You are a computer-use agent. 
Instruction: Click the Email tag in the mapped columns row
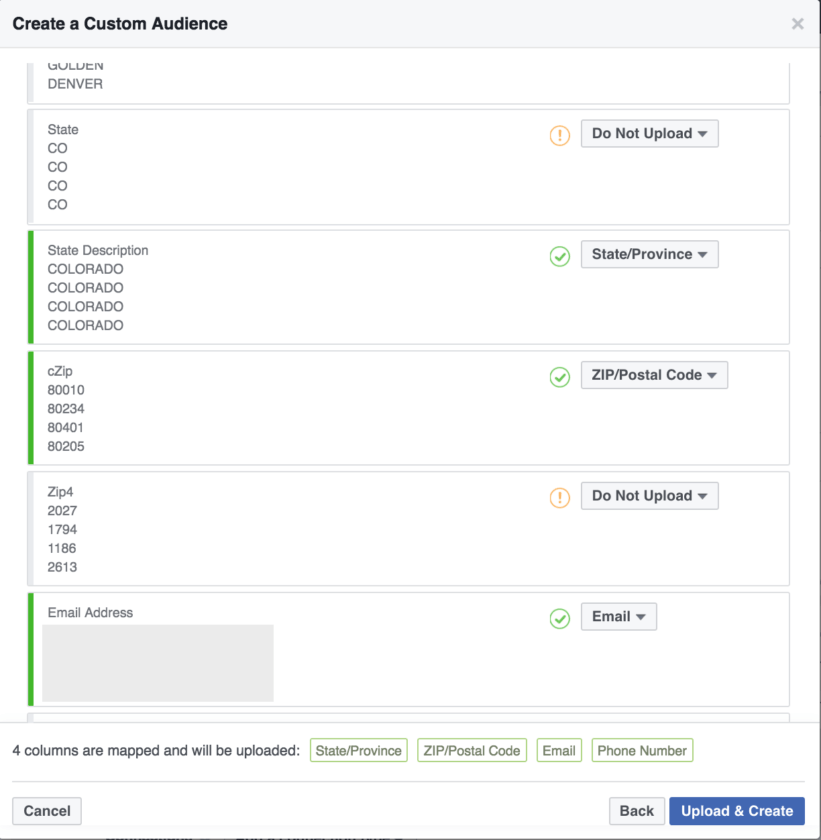coord(558,750)
